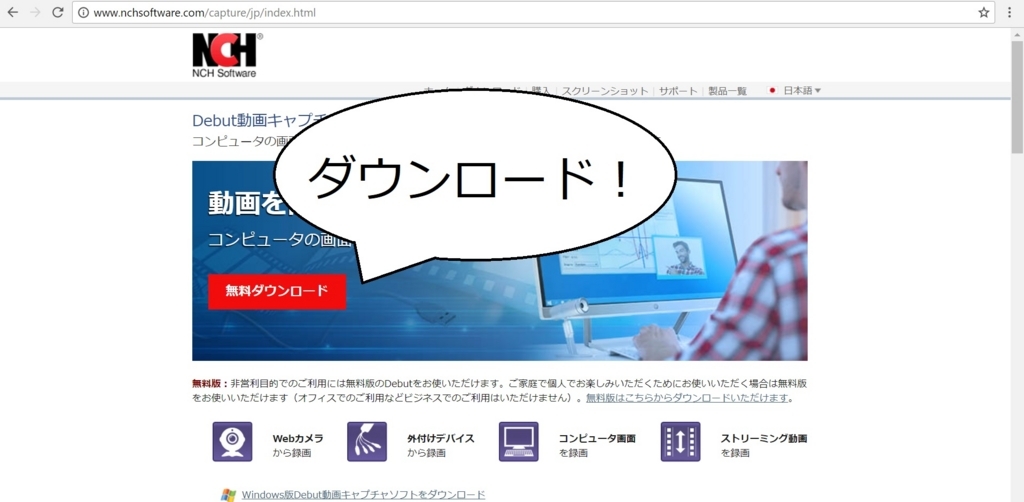
Task: Open the Chrome three-dot menu
Action: point(1010,12)
